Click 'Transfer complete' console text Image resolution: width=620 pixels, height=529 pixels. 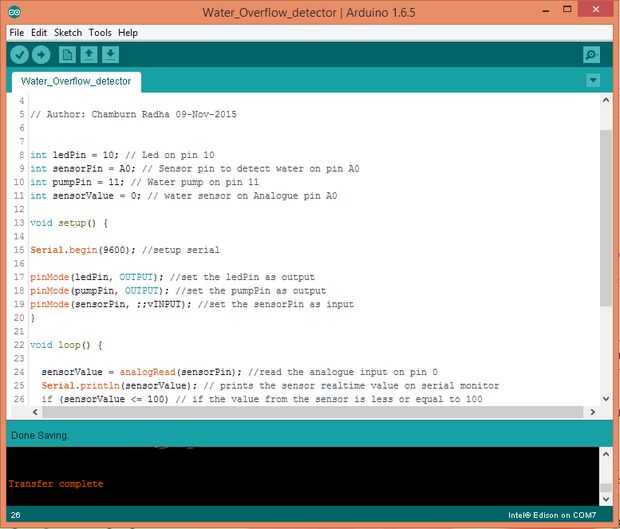click(56, 484)
